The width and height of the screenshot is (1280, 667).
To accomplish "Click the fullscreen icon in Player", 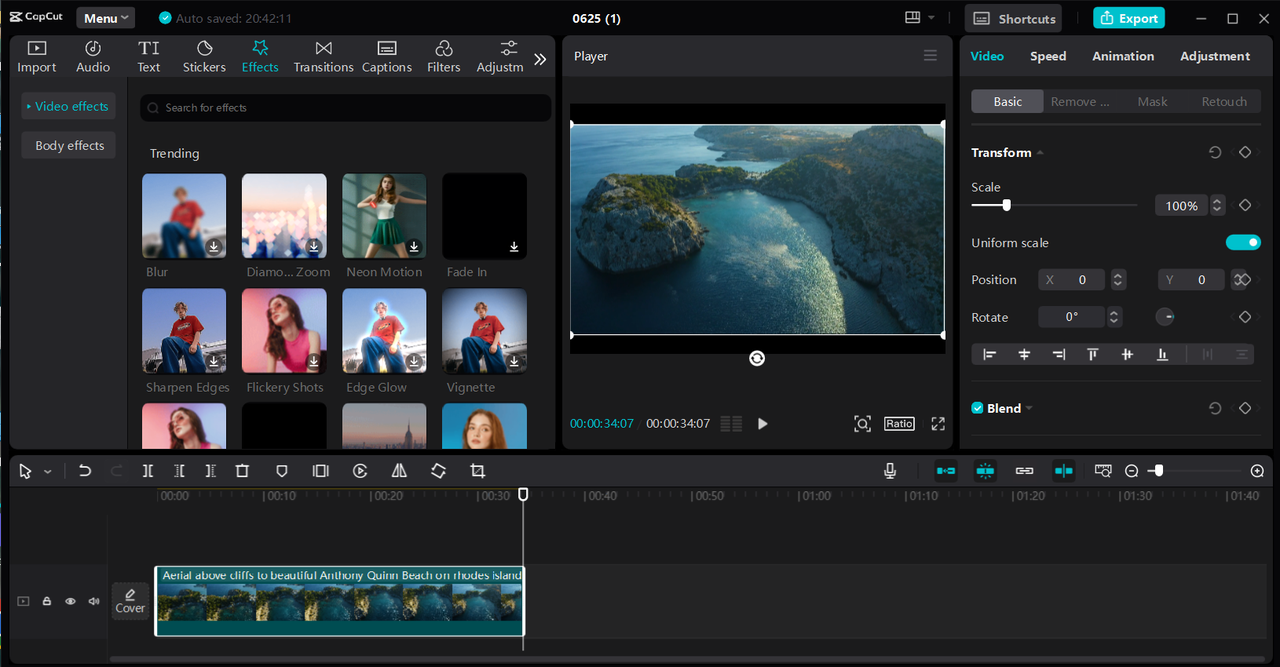I will click(938, 424).
